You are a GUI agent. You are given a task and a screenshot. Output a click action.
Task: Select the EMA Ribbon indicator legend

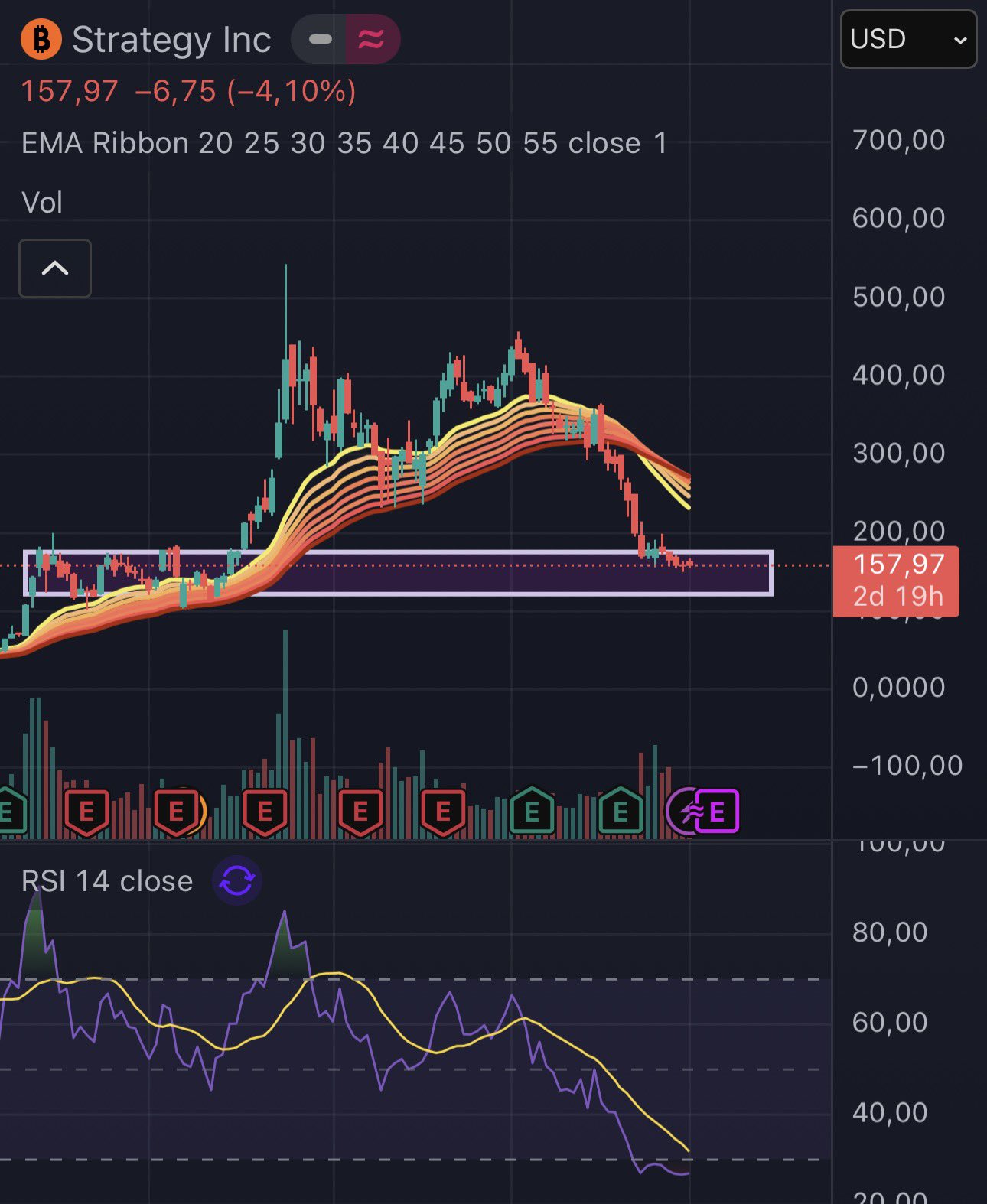point(344,143)
